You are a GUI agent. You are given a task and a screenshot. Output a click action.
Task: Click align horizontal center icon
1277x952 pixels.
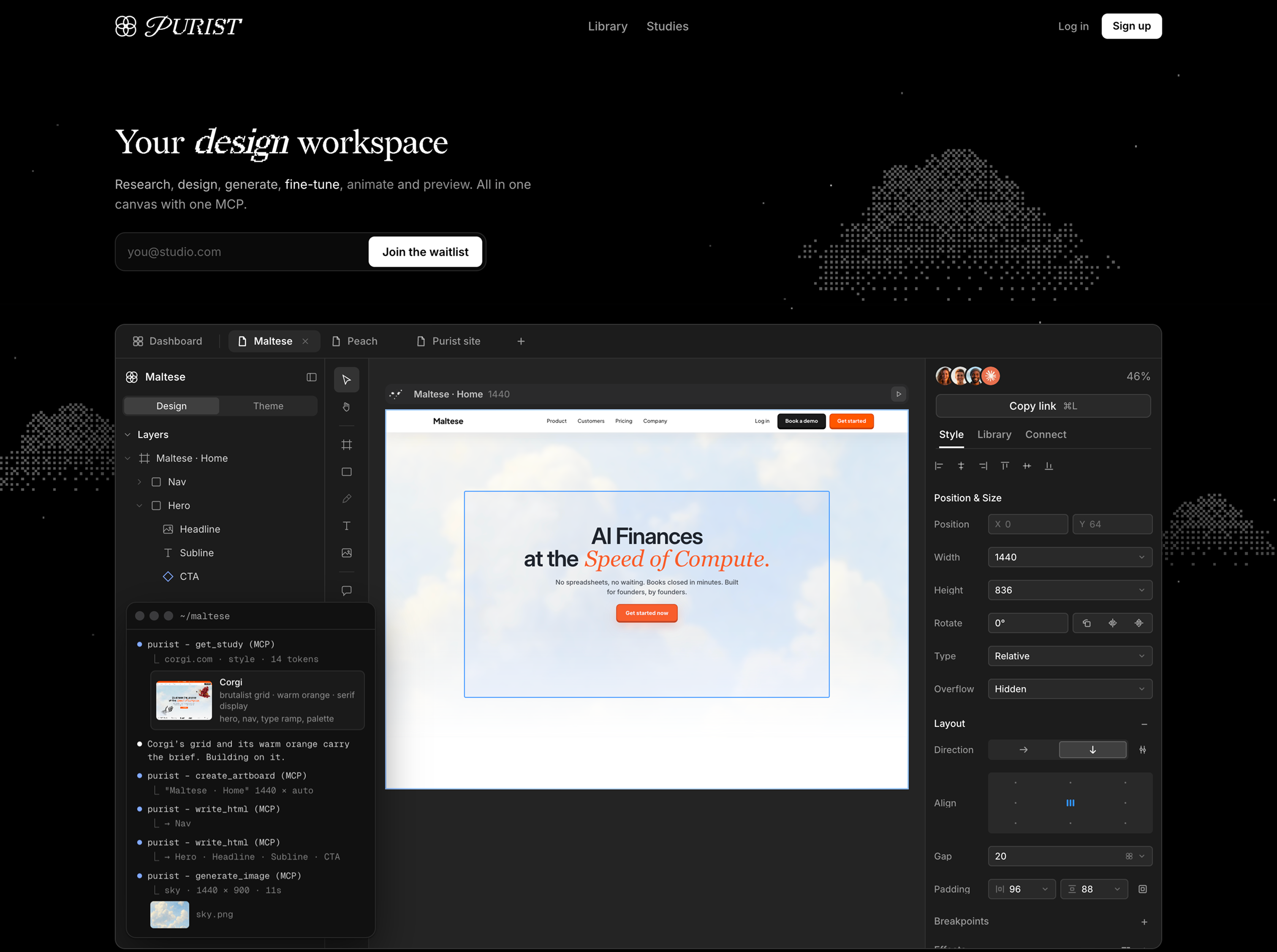click(960, 465)
